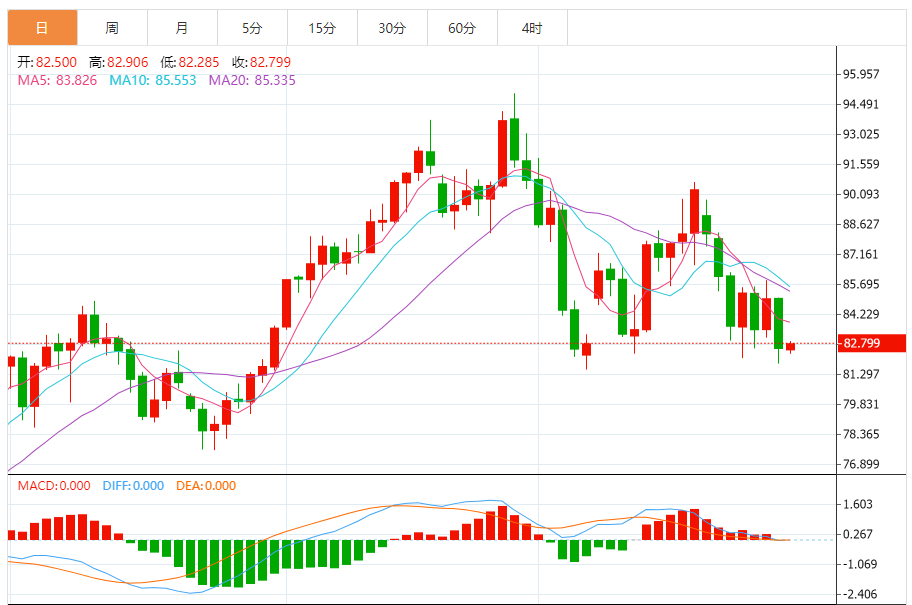Click the 90.093 price axis label
The width and height of the screenshot is (912, 605).
pyautogui.click(x=861, y=194)
